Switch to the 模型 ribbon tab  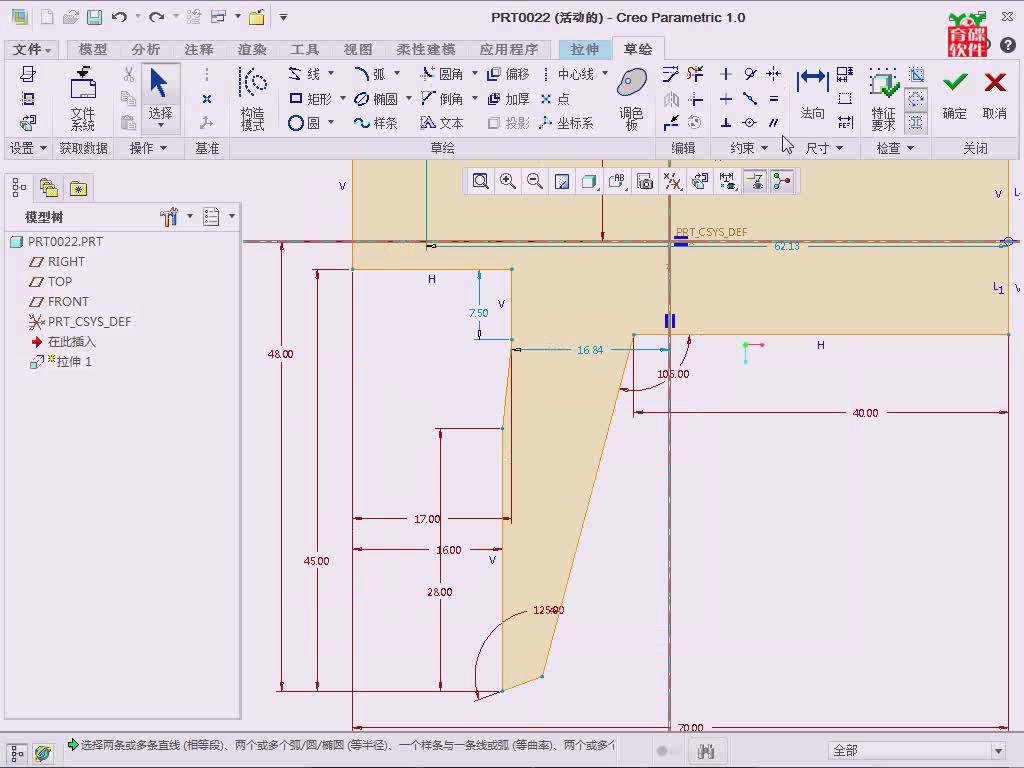[93, 50]
